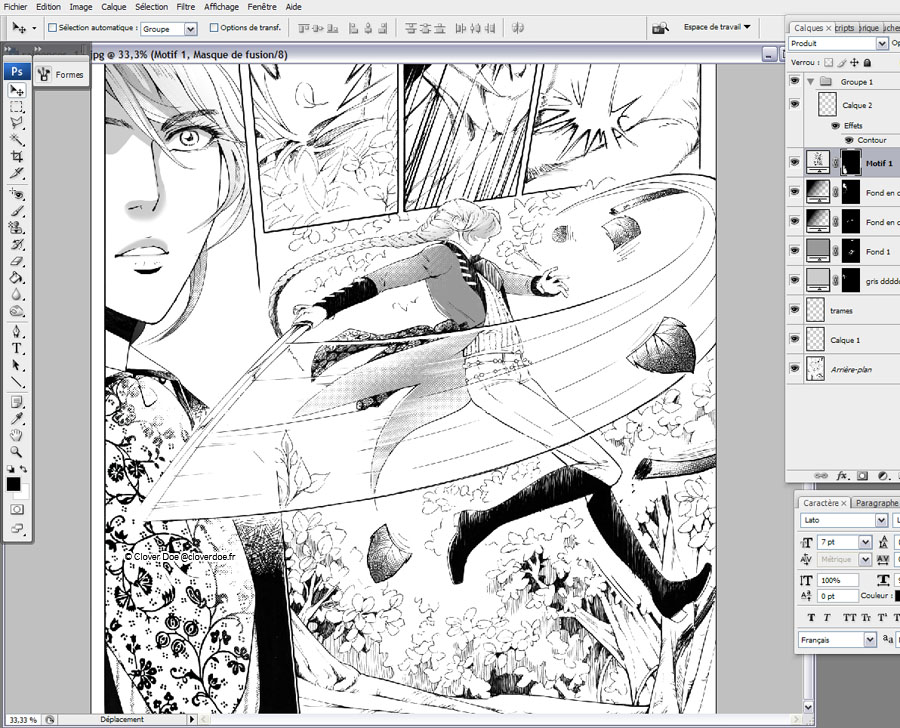Click the fx layer style icon
This screenshot has width=900, height=728.
point(841,476)
